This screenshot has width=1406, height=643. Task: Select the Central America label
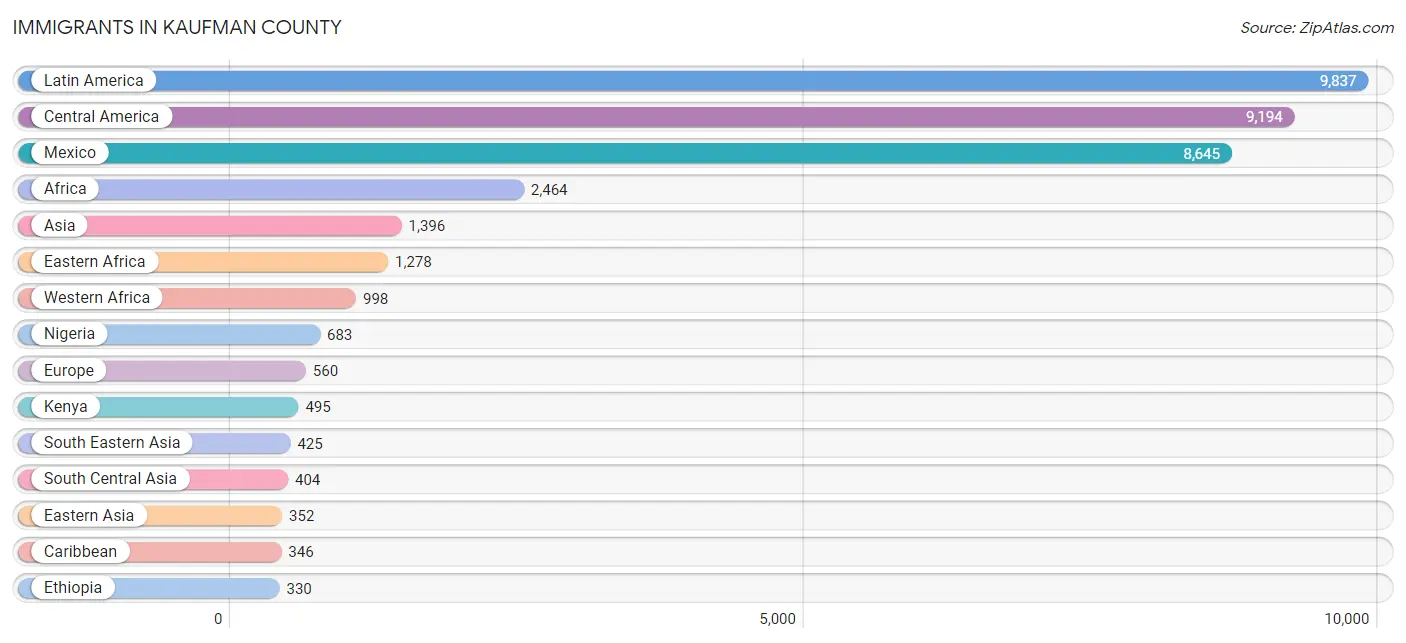click(x=101, y=117)
